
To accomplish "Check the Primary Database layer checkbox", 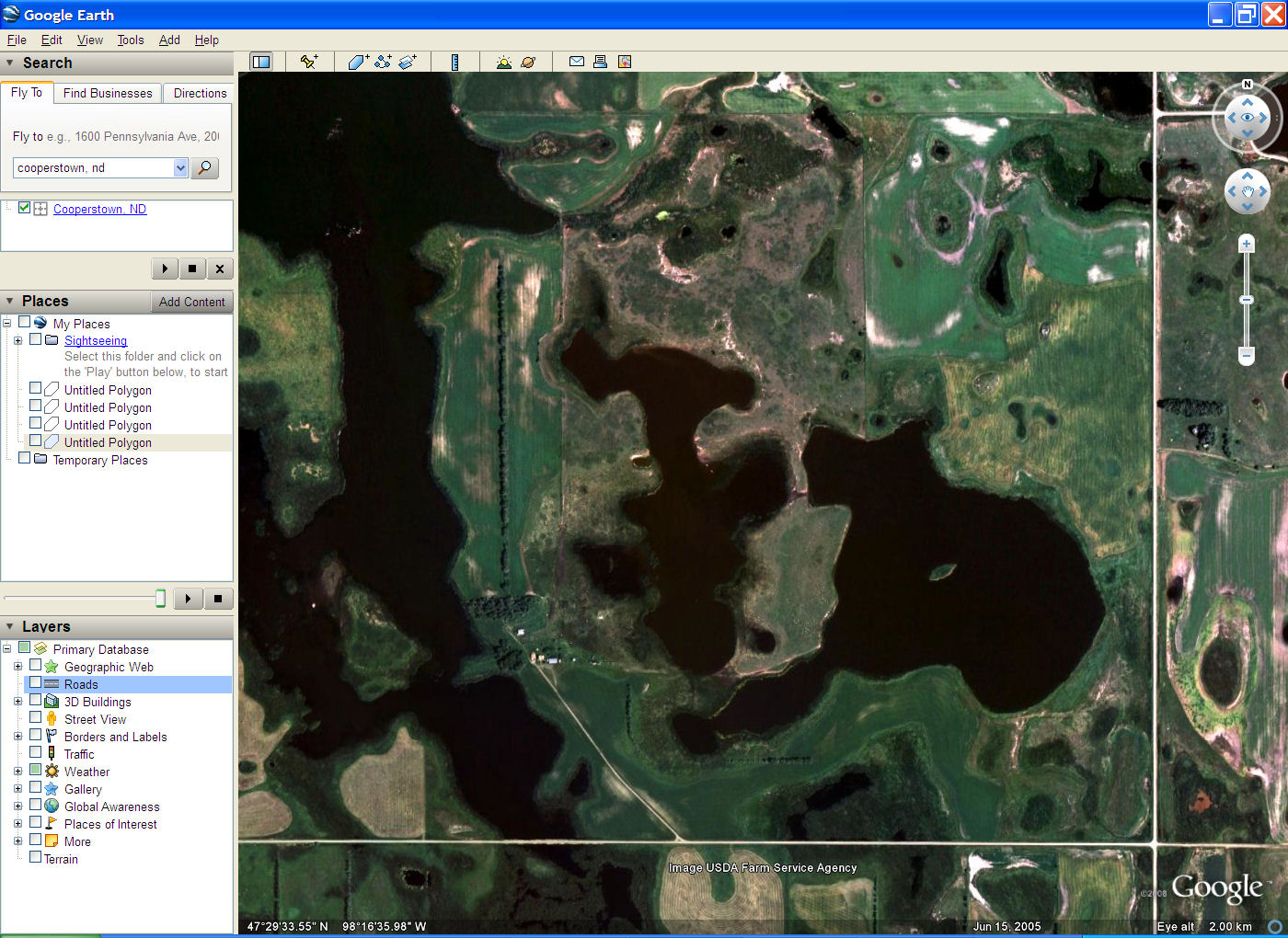I will pyautogui.click(x=25, y=647).
